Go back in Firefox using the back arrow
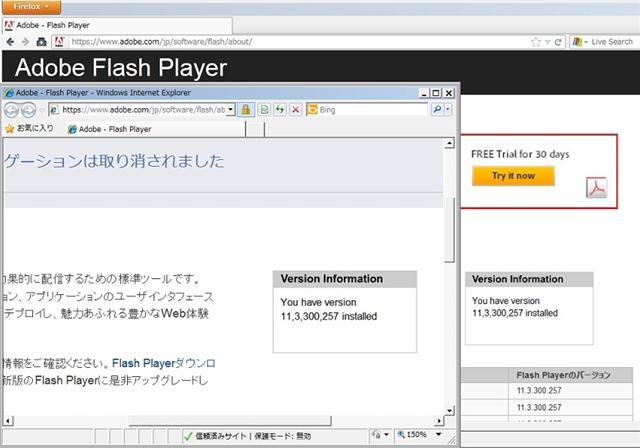Image resolution: width=640 pixels, height=448 pixels. pos(10,42)
